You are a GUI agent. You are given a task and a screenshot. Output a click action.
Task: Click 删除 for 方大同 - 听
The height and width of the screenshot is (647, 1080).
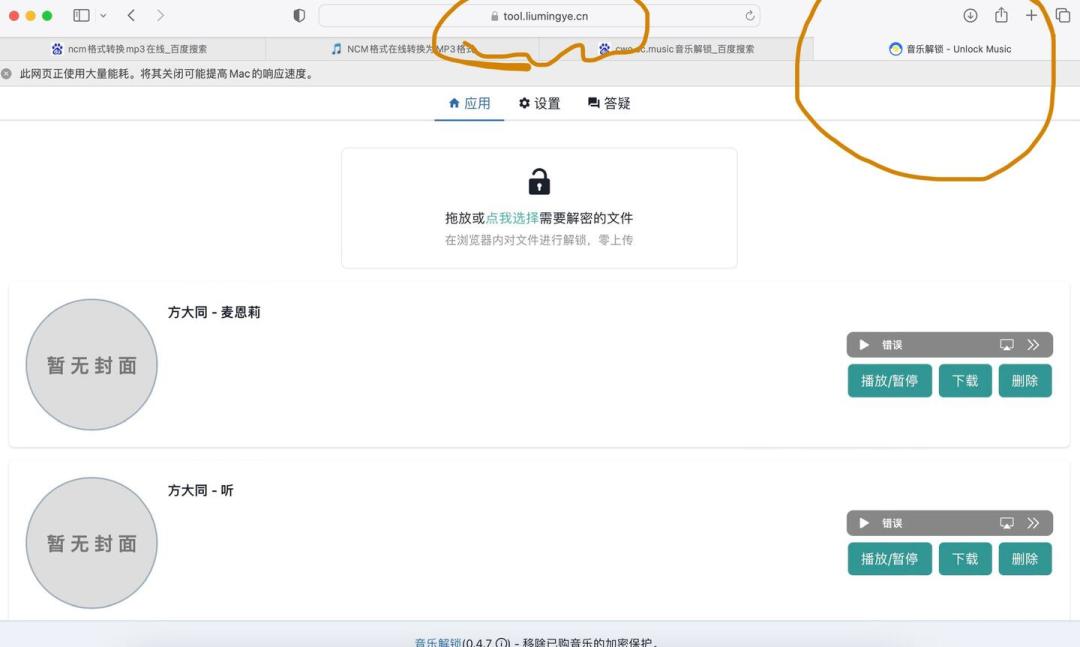[x=1025, y=559]
